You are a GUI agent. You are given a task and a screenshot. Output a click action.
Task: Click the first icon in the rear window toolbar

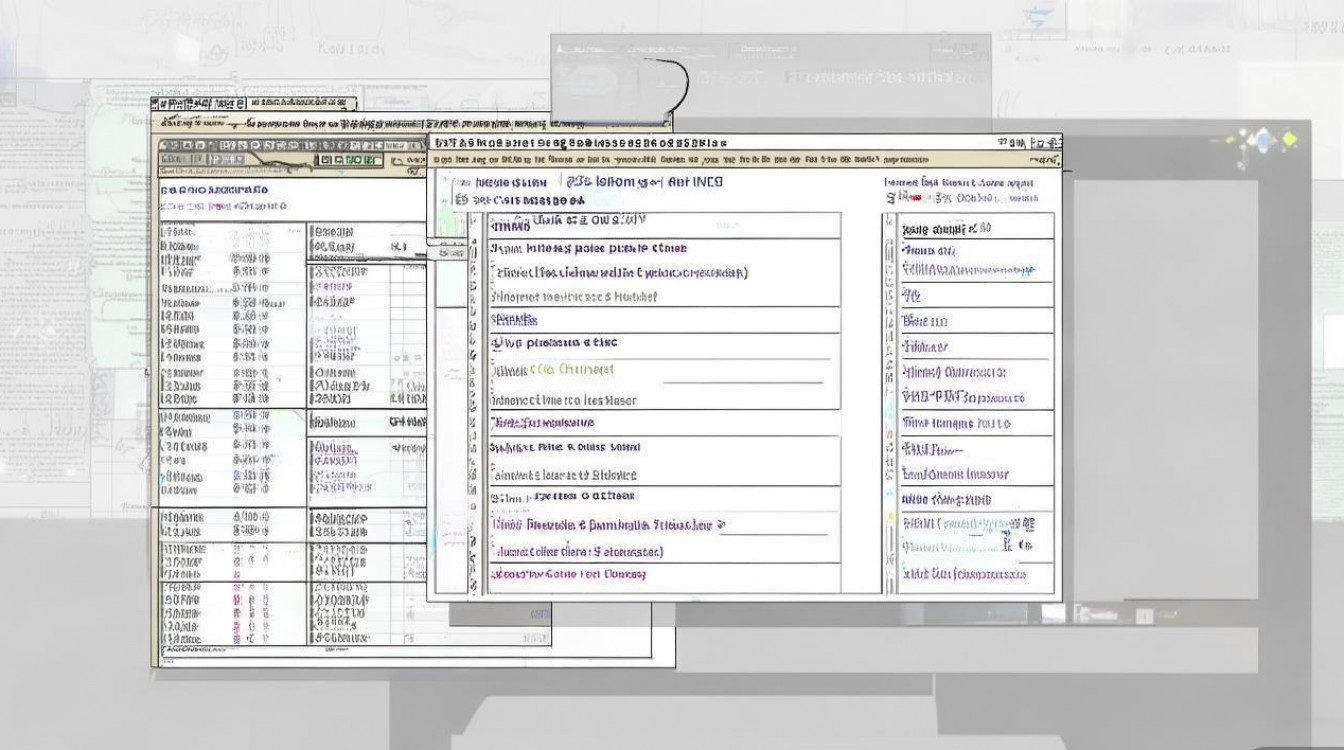pyautogui.click(x=167, y=160)
